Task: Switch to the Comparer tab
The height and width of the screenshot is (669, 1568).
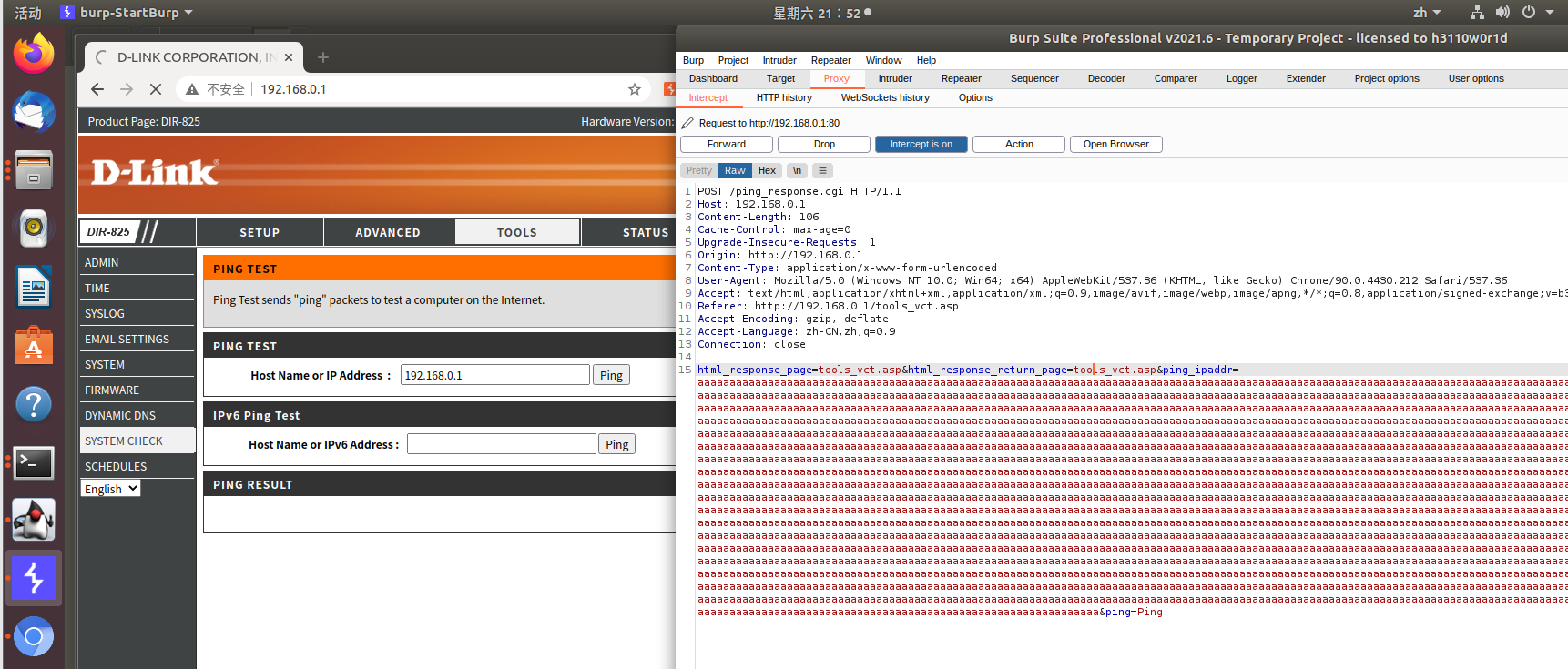Action: point(1176,78)
